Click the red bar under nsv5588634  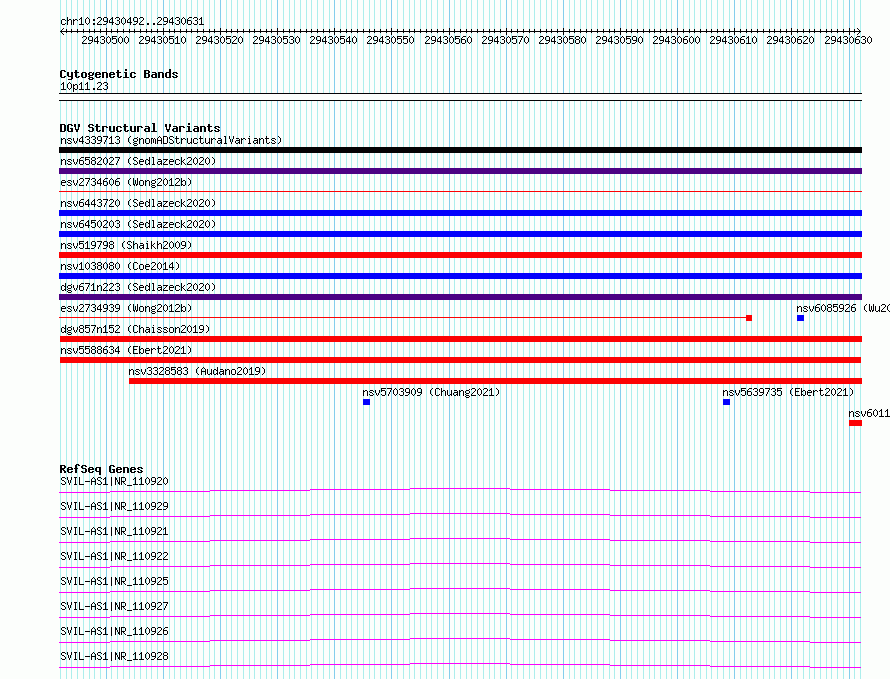460,360
